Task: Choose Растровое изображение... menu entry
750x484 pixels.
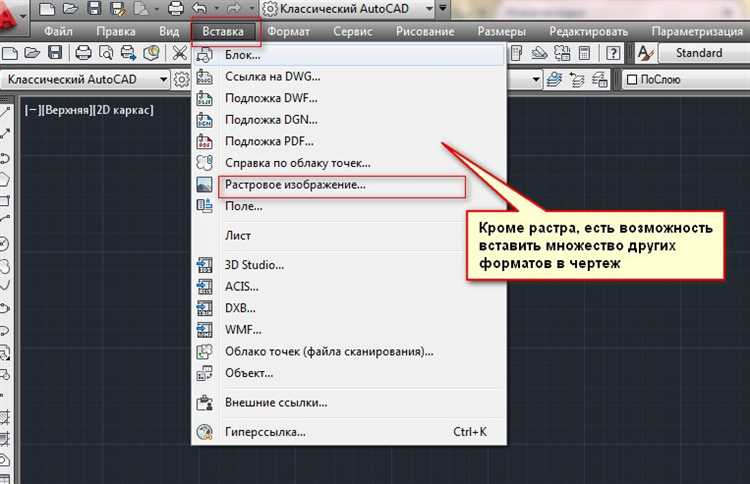Action: coord(349,185)
